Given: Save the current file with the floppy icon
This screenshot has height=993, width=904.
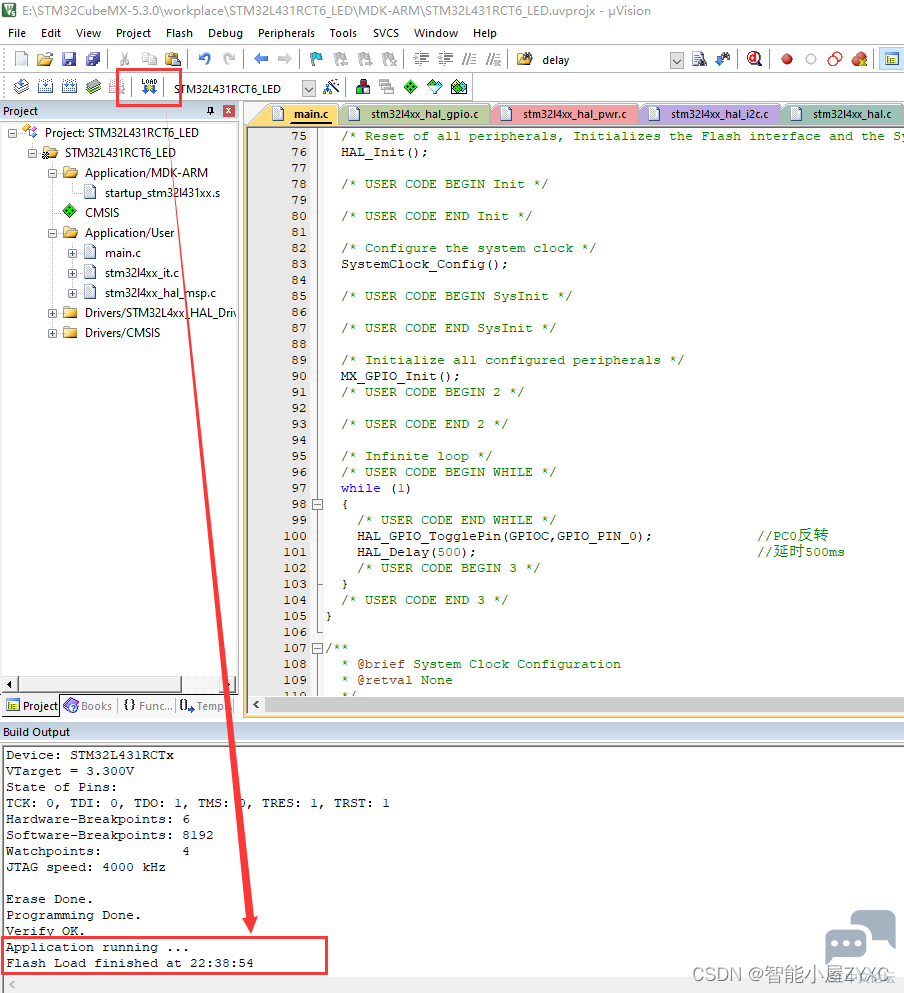Looking at the screenshot, I should point(69,59).
